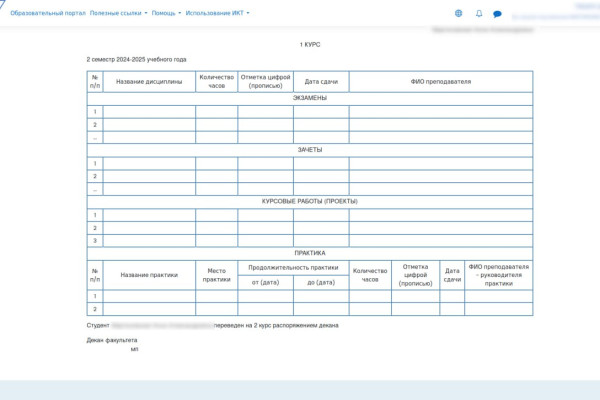The width and height of the screenshot is (600, 400).
Task: Select the ЭКЗАМЕНЫ section header row
Action: coord(310,98)
